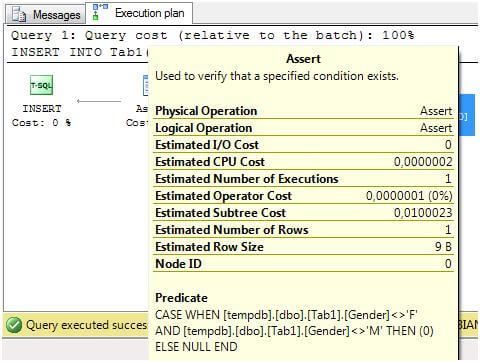Click 'Estimated Row Size' label
480x362 pixels.
[x=209, y=247]
